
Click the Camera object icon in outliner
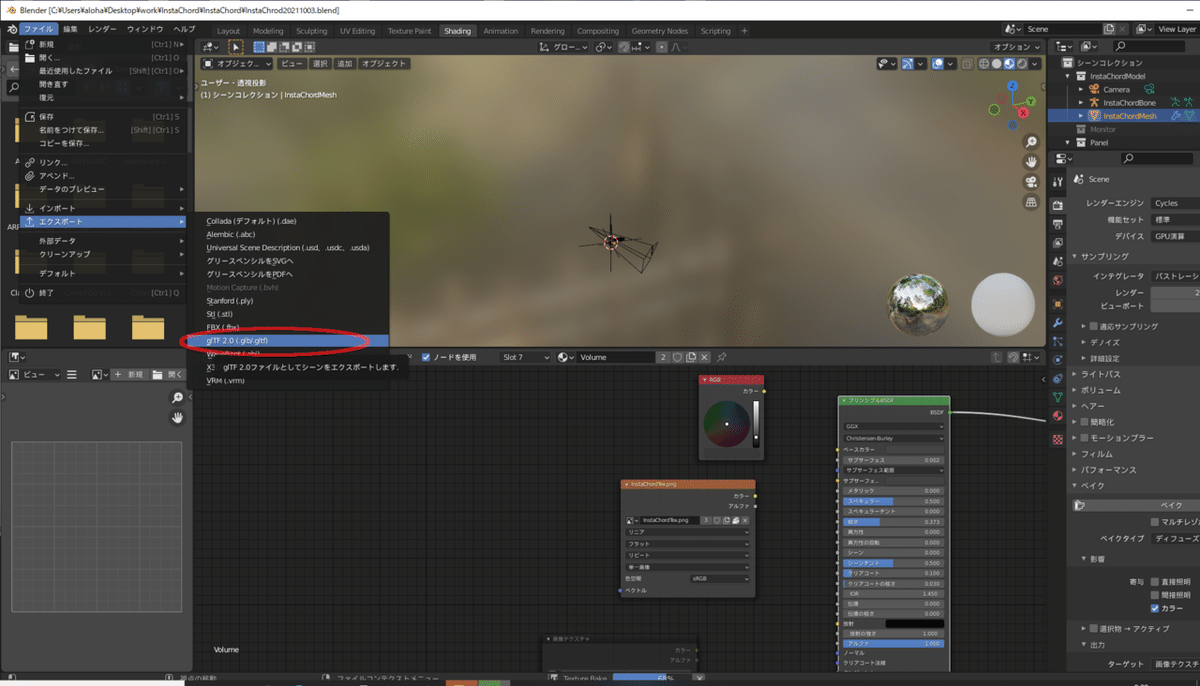pos(1094,89)
